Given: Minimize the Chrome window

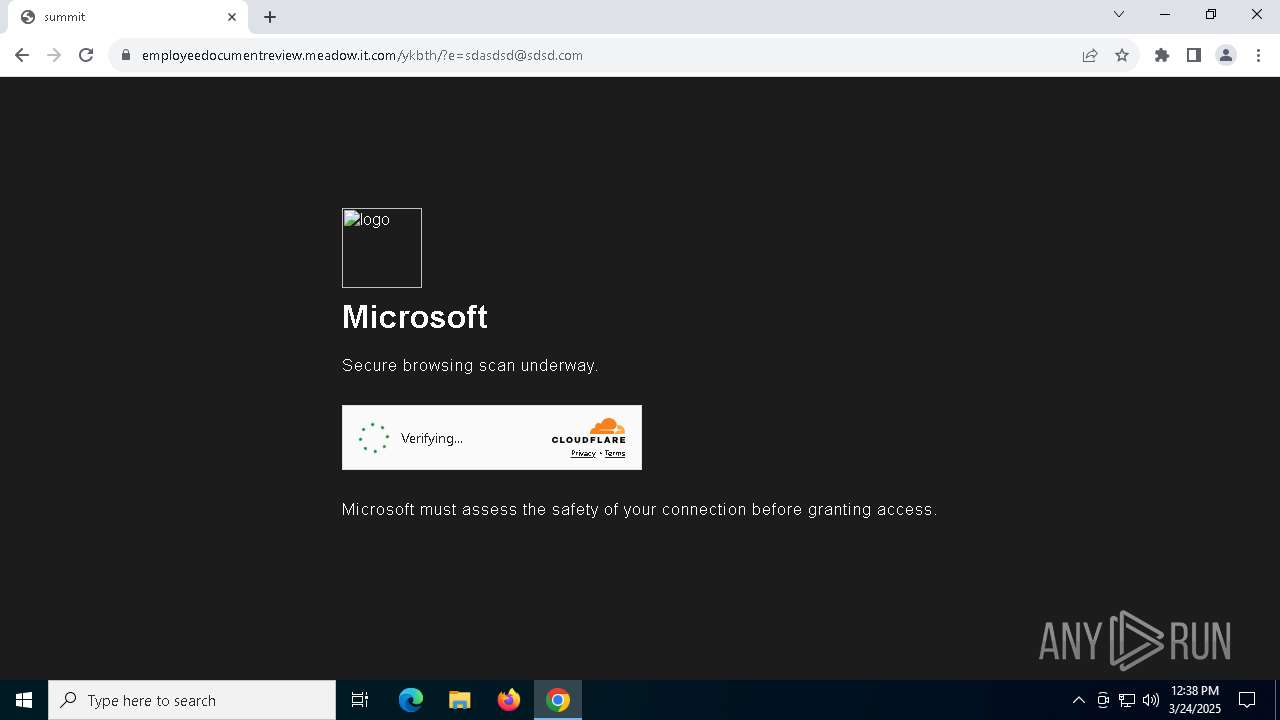Looking at the screenshot, I should pos(1165,14).
